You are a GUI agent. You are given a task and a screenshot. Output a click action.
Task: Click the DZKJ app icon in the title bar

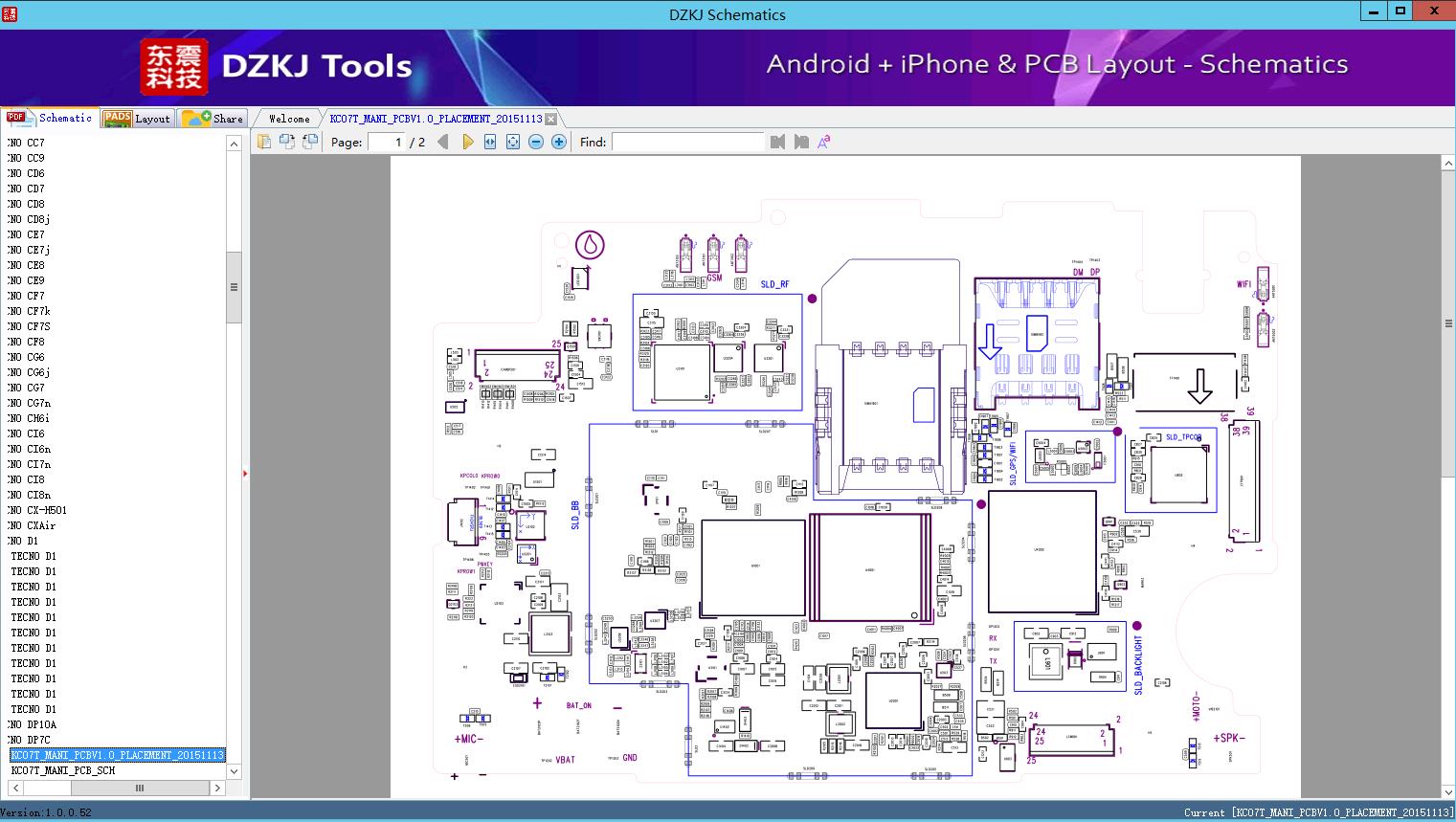click(x=10, y=14)
